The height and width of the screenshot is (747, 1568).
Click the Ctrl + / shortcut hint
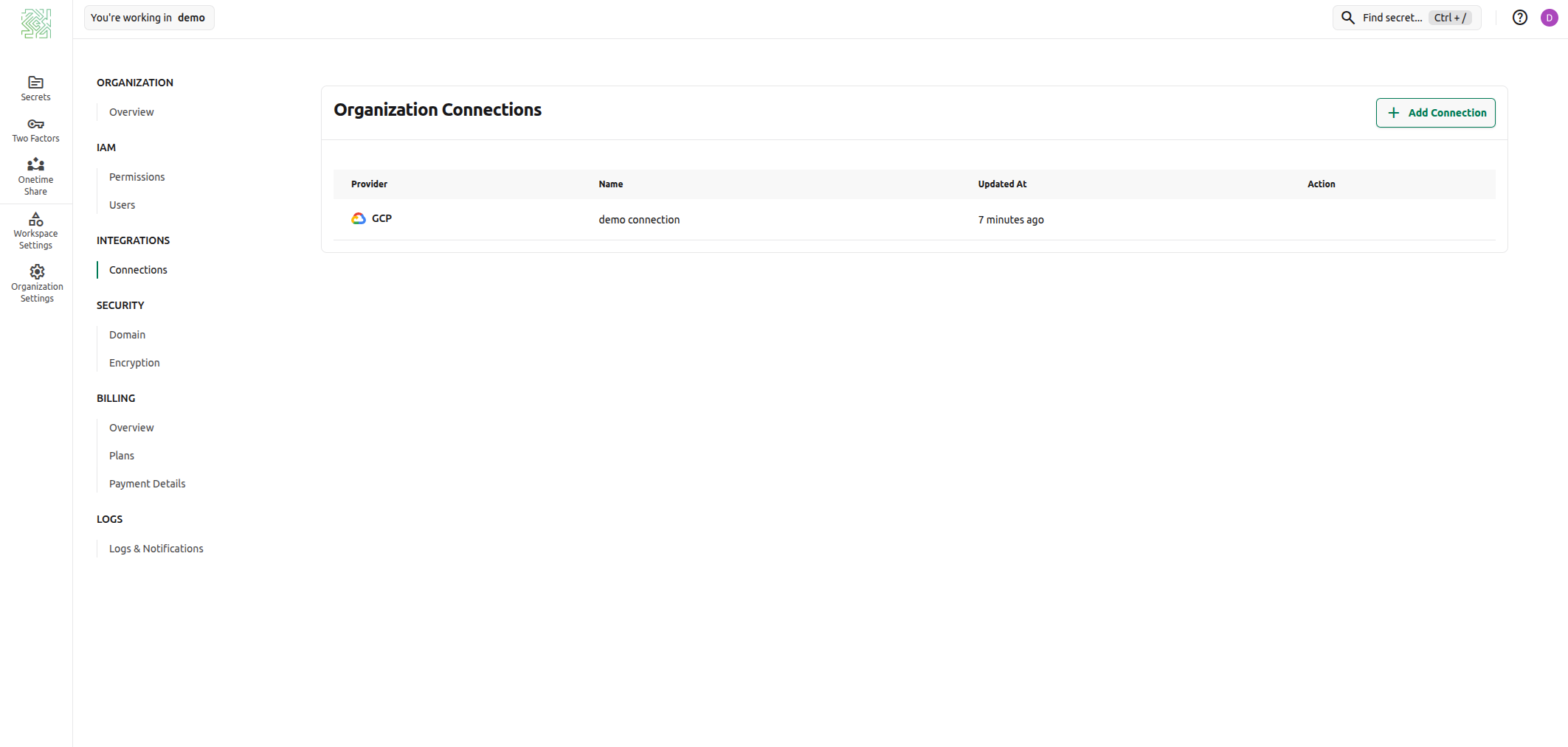tap(1450, 18)
